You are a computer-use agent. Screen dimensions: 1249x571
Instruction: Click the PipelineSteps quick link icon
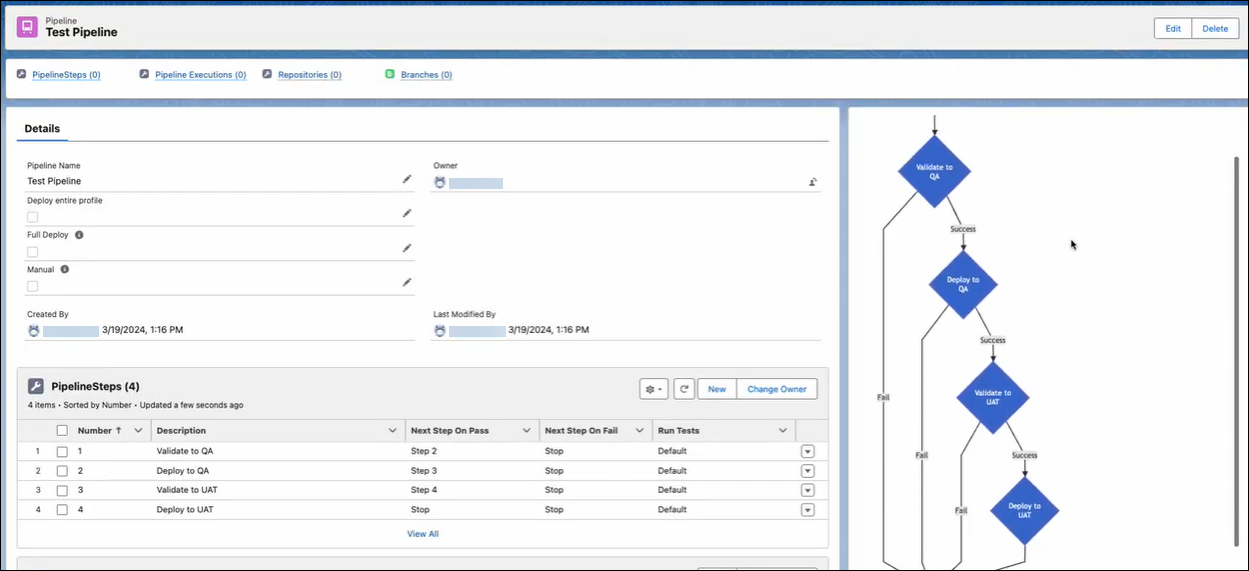(22, 74)
